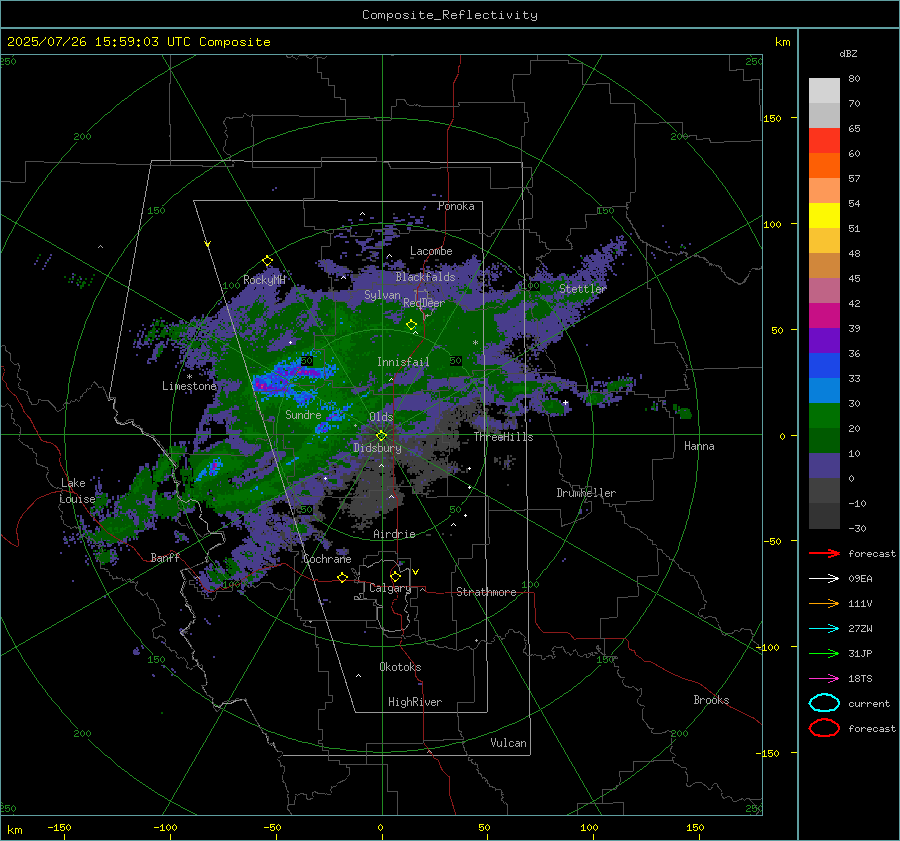Click the Stettler map label

click(583, 289)
